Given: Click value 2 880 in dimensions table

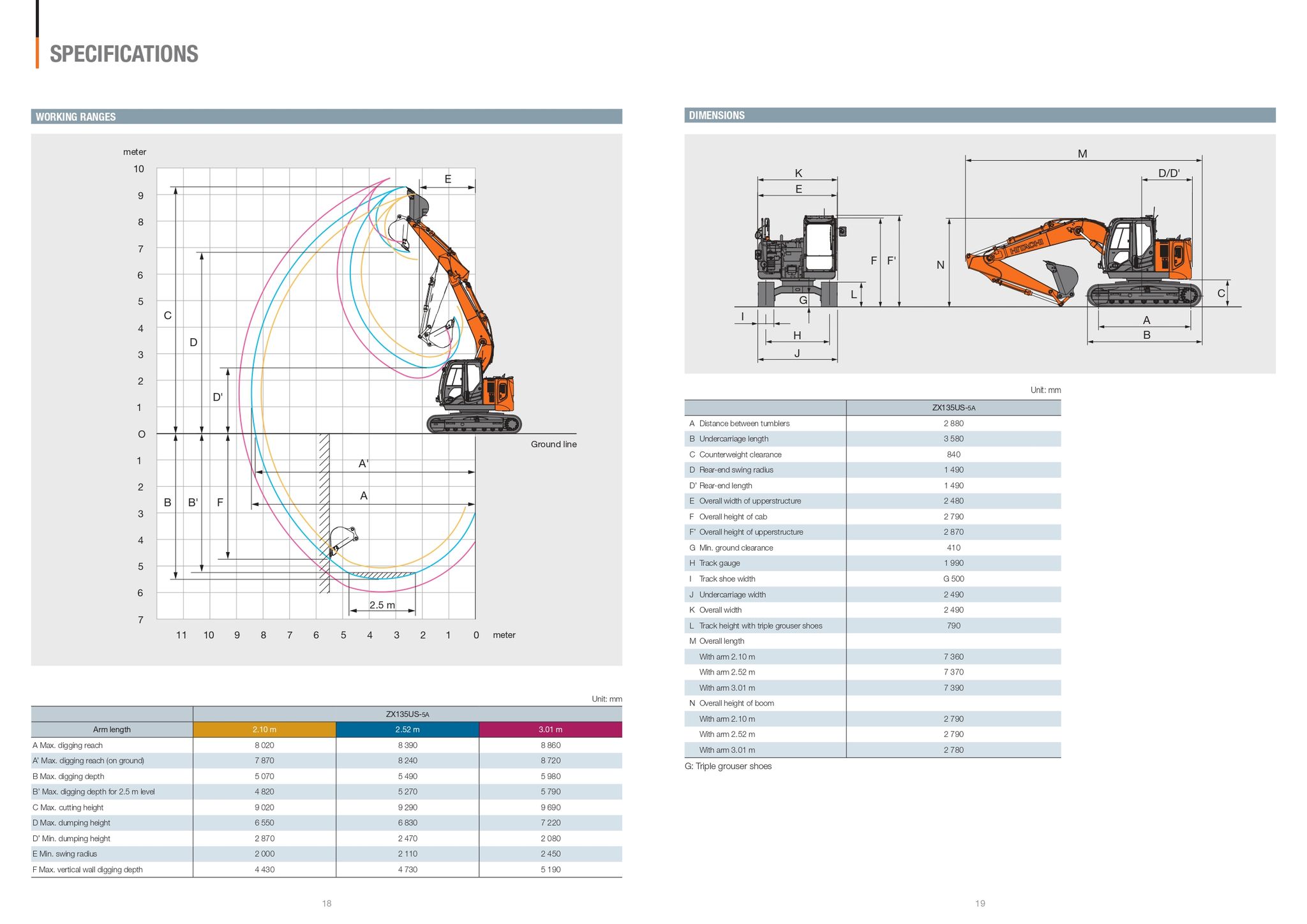Looking at the screenshot, I should pos(953,424).
